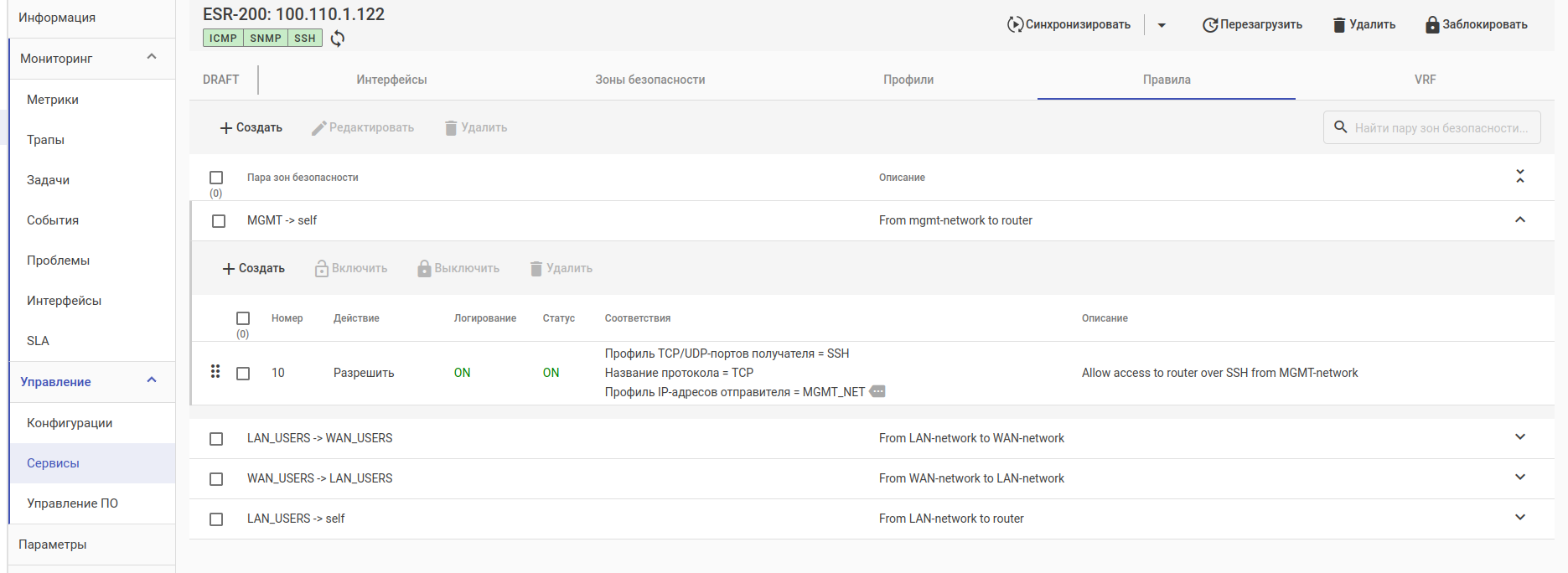The height and width of the screenshot is (573, 1568).
Task: Open the Профили tab
Action: pyautogui.click(x=908, y=80)
